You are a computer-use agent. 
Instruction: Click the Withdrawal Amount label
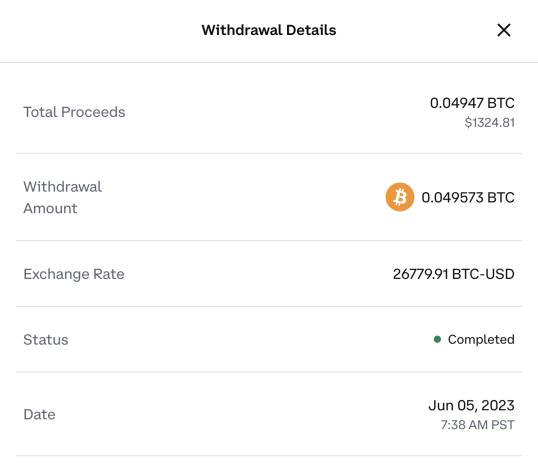62,197
